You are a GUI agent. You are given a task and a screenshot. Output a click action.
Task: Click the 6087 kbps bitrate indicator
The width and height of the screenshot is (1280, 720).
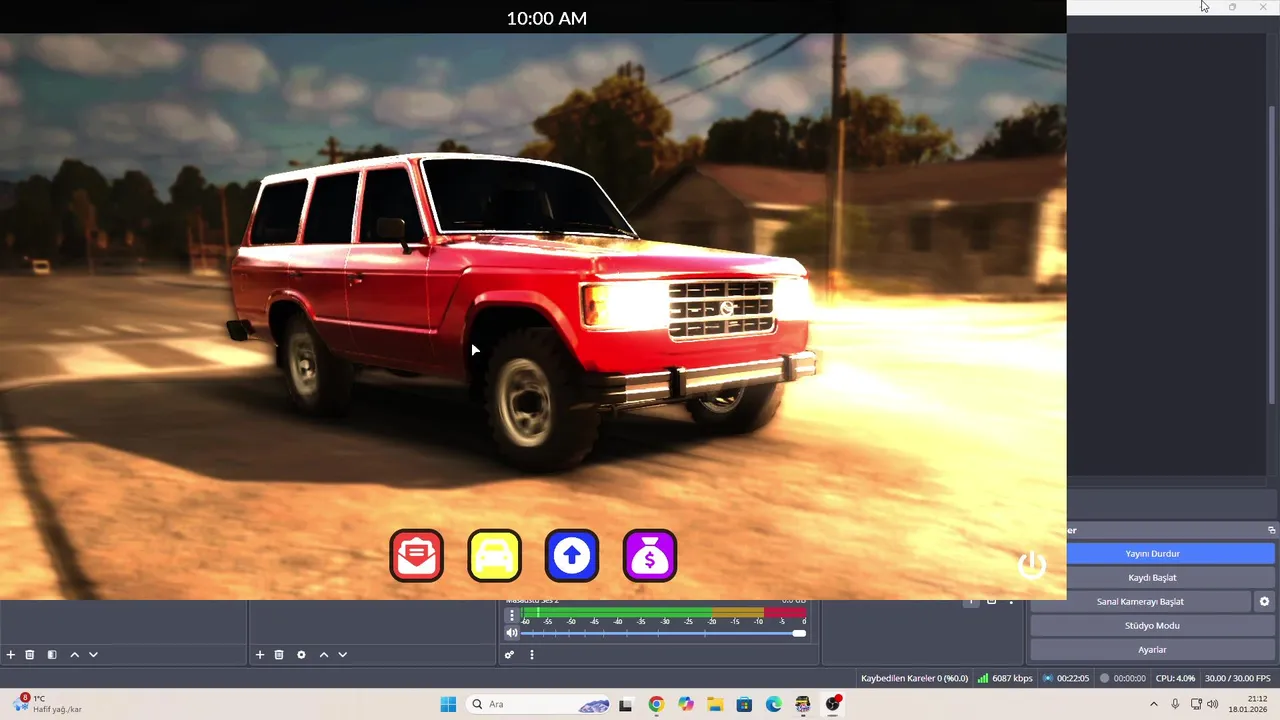pos(1005,678)
